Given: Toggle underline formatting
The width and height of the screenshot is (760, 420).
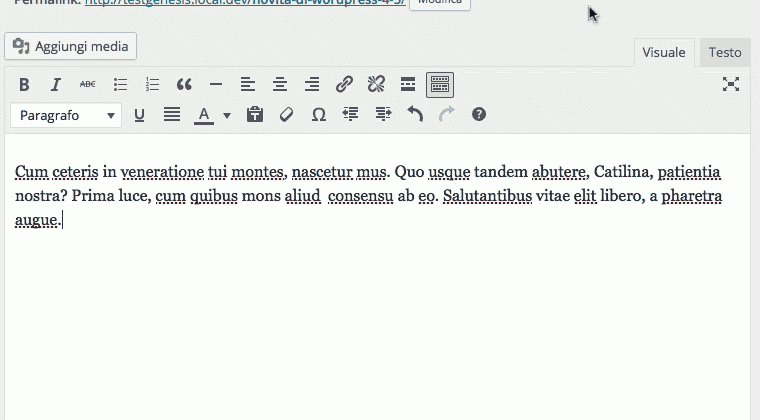Looking at the screenshot, I should pos(139,115).
